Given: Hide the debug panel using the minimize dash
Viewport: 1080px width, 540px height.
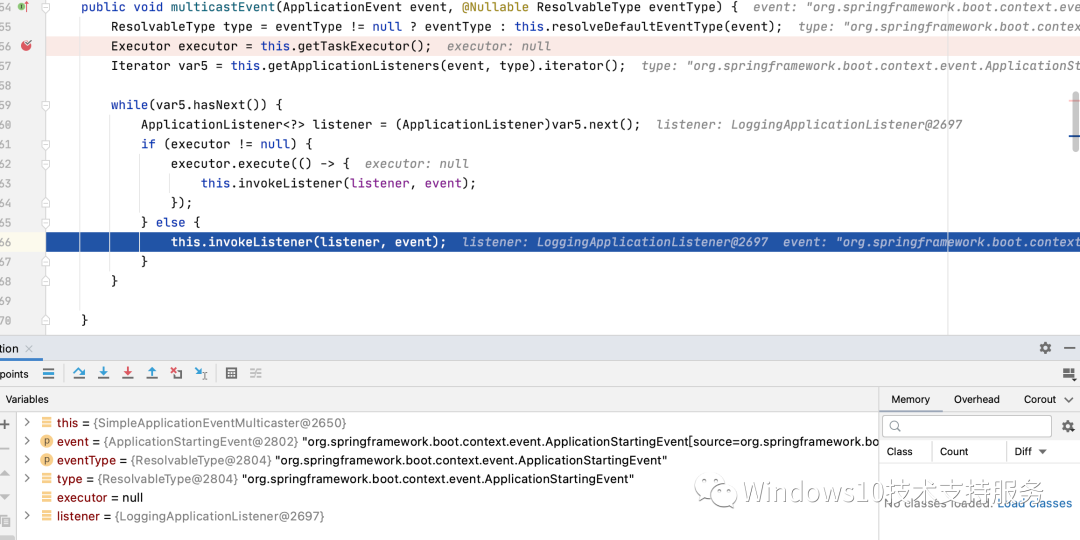Looking at the screenshot, I should (1070, 348).
